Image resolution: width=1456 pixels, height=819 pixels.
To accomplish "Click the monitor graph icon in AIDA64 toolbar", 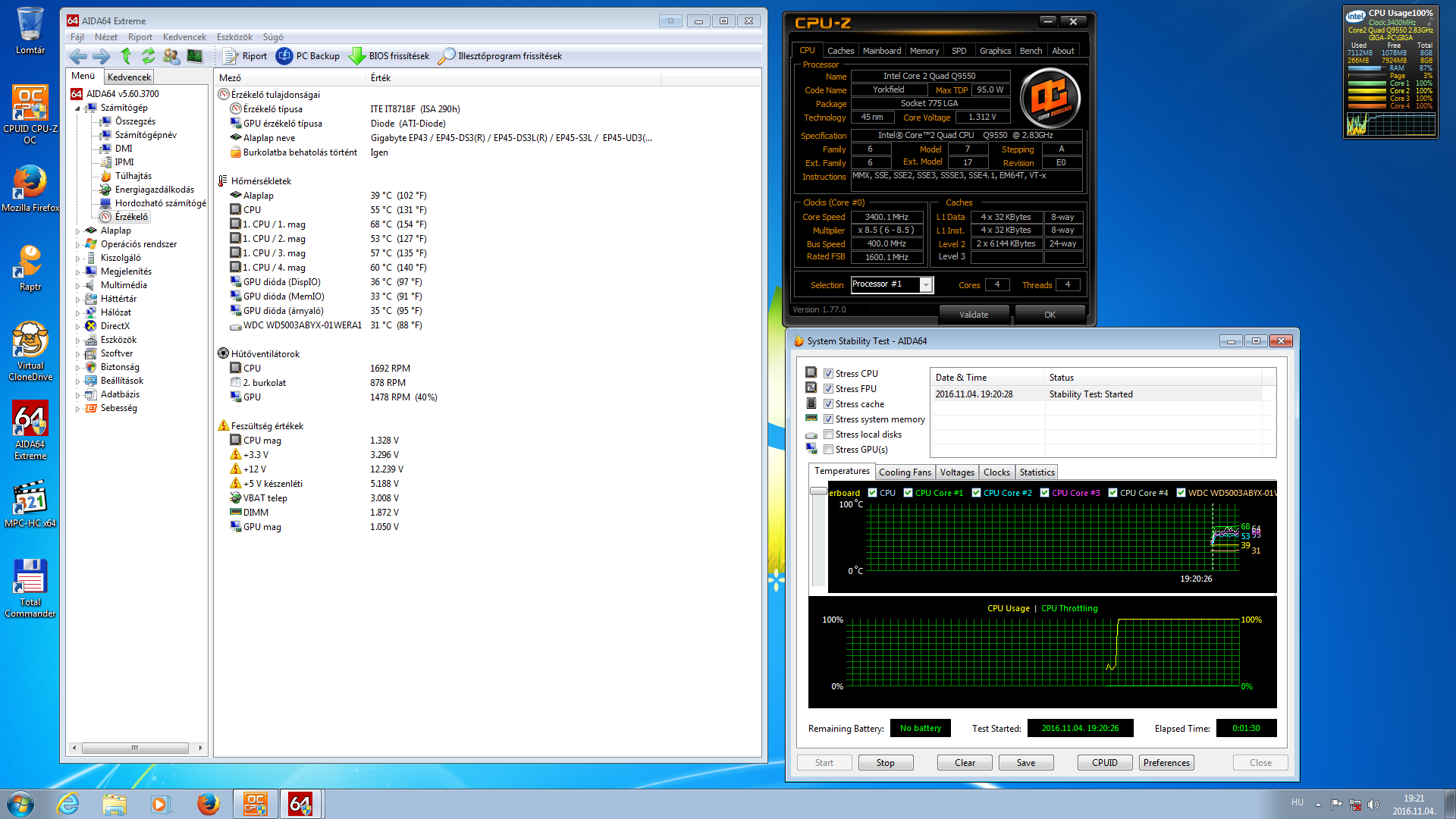I will (195, 56).
